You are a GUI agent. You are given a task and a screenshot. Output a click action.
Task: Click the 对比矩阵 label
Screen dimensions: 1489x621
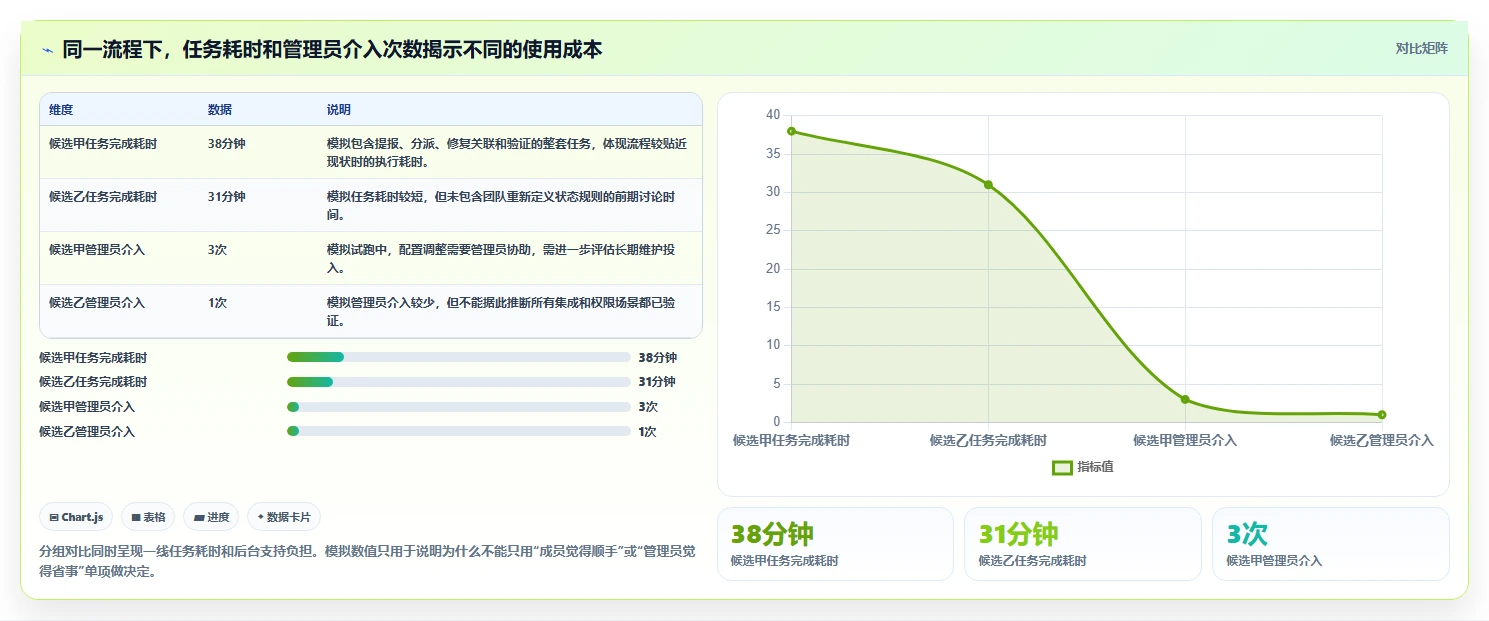(1421, 48)
